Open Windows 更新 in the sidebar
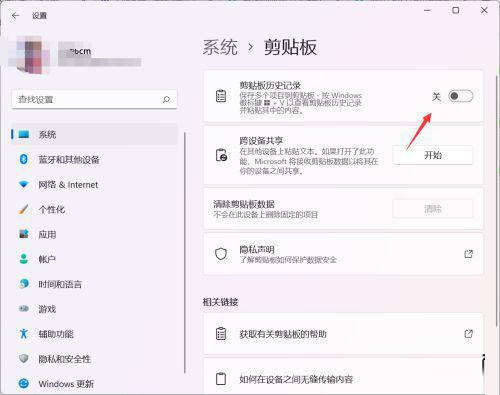 66,384
